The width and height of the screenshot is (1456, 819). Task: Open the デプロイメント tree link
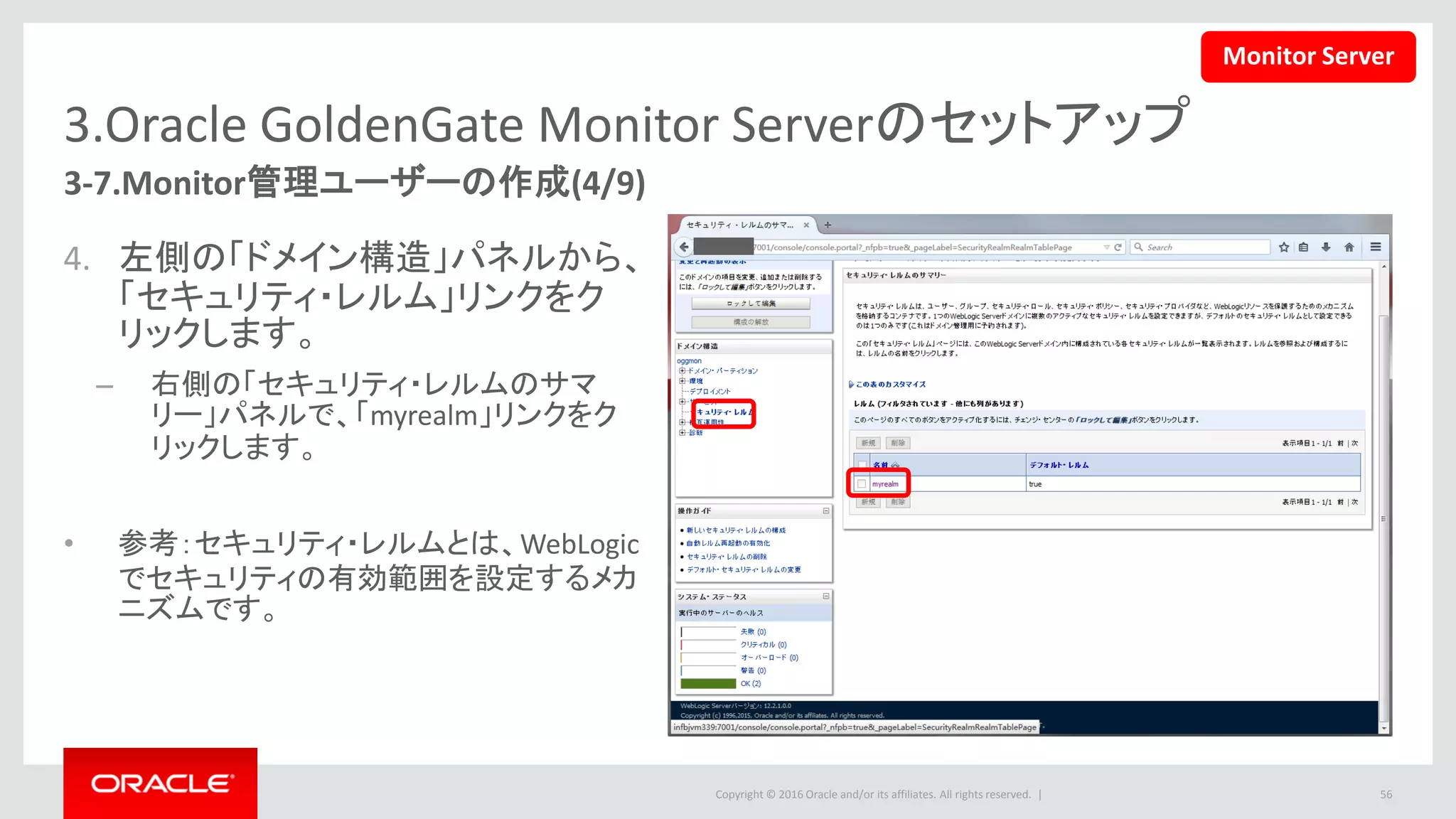[x=710, y=391]
